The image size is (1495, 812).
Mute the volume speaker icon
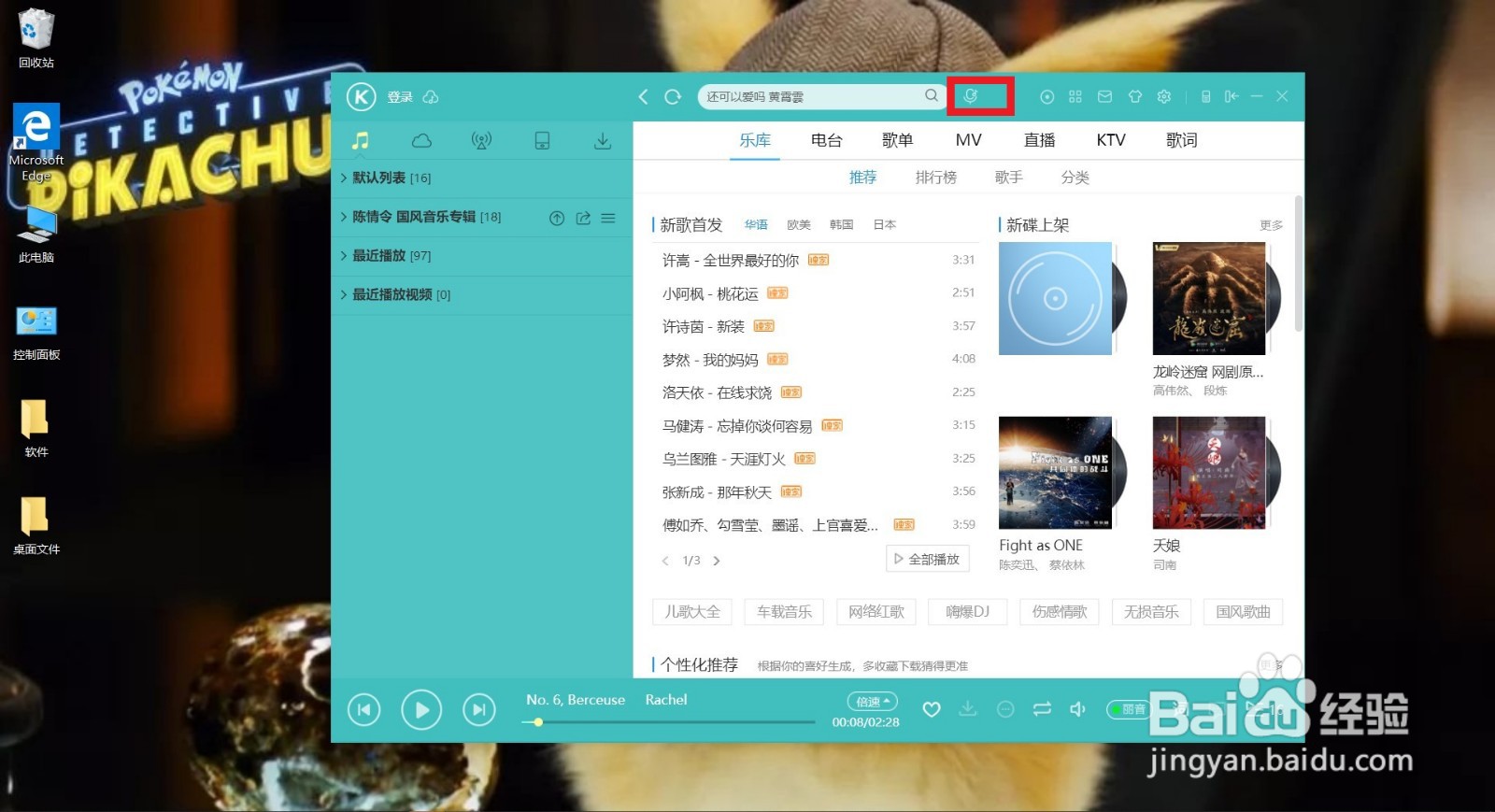pos(1077,710)
